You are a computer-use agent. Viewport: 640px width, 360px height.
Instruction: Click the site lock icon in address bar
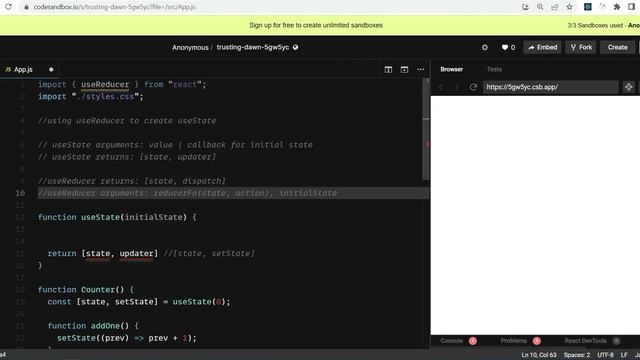tap(26, 7)
